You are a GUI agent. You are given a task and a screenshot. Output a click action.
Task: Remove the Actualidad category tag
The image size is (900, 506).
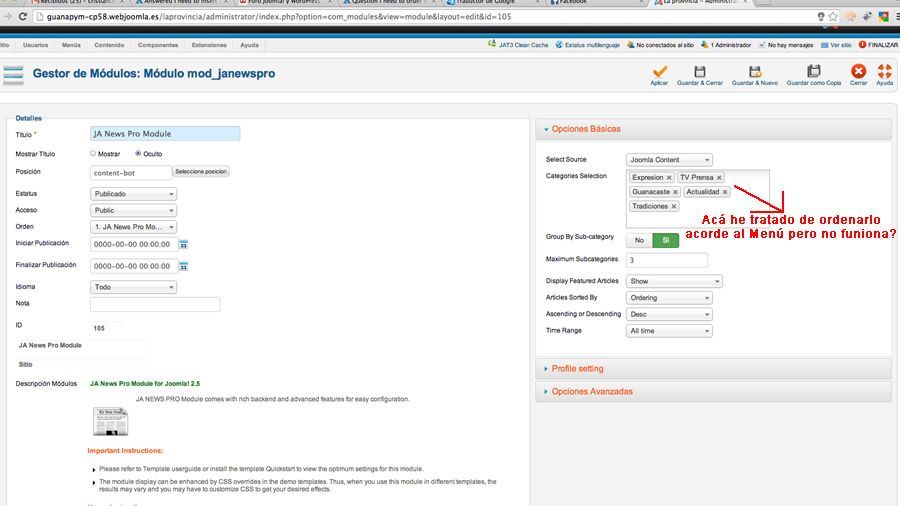(724, 192)
